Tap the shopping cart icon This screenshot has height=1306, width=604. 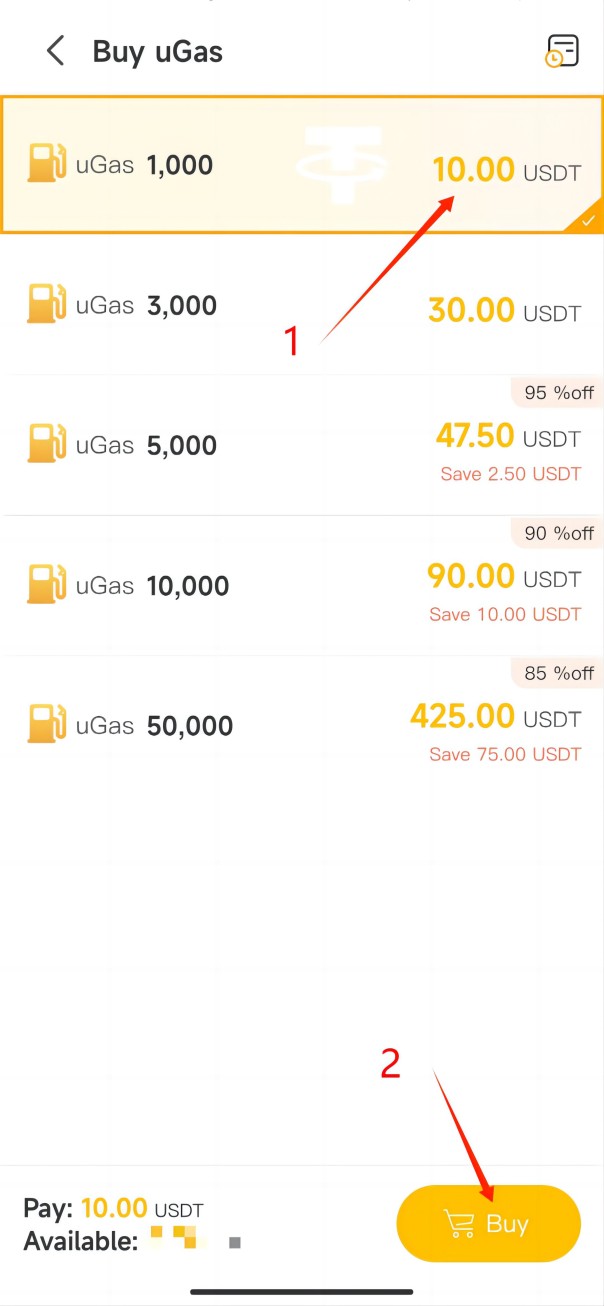click(x=459, y=1224)
